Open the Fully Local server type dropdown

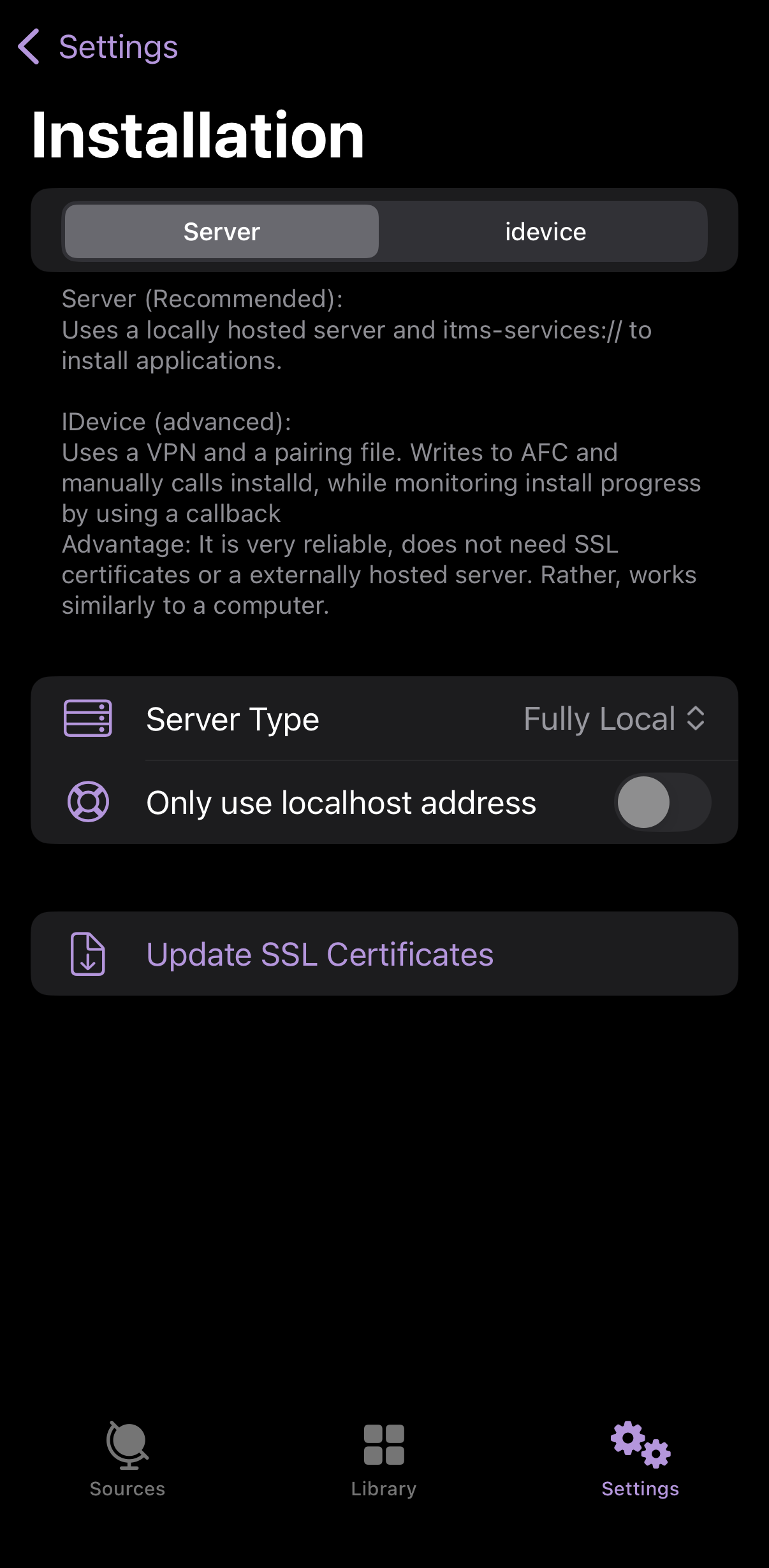click(599, 719)
